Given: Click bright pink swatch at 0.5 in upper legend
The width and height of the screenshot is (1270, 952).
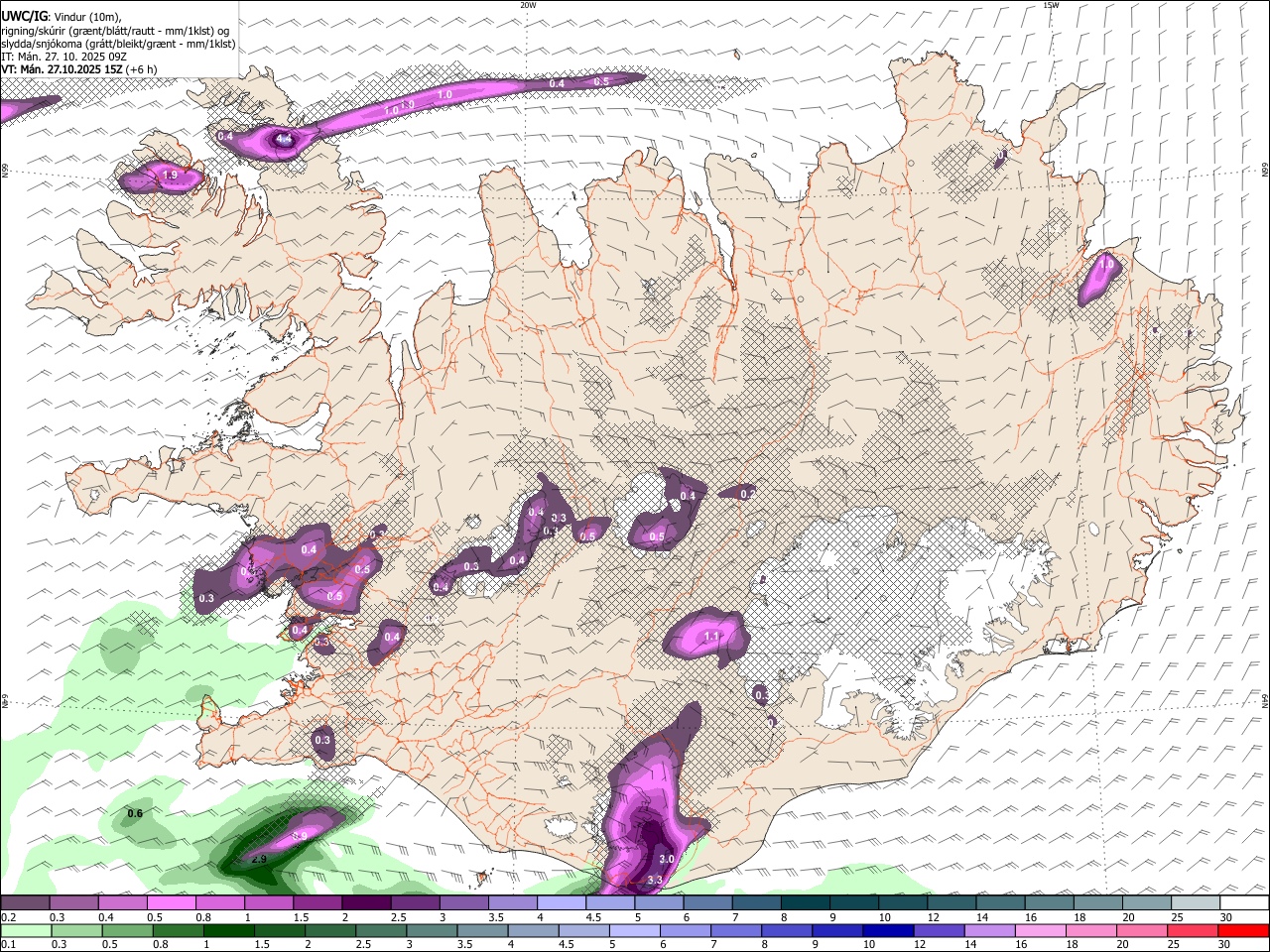Looking at the screenshot, I should (171, 903).
